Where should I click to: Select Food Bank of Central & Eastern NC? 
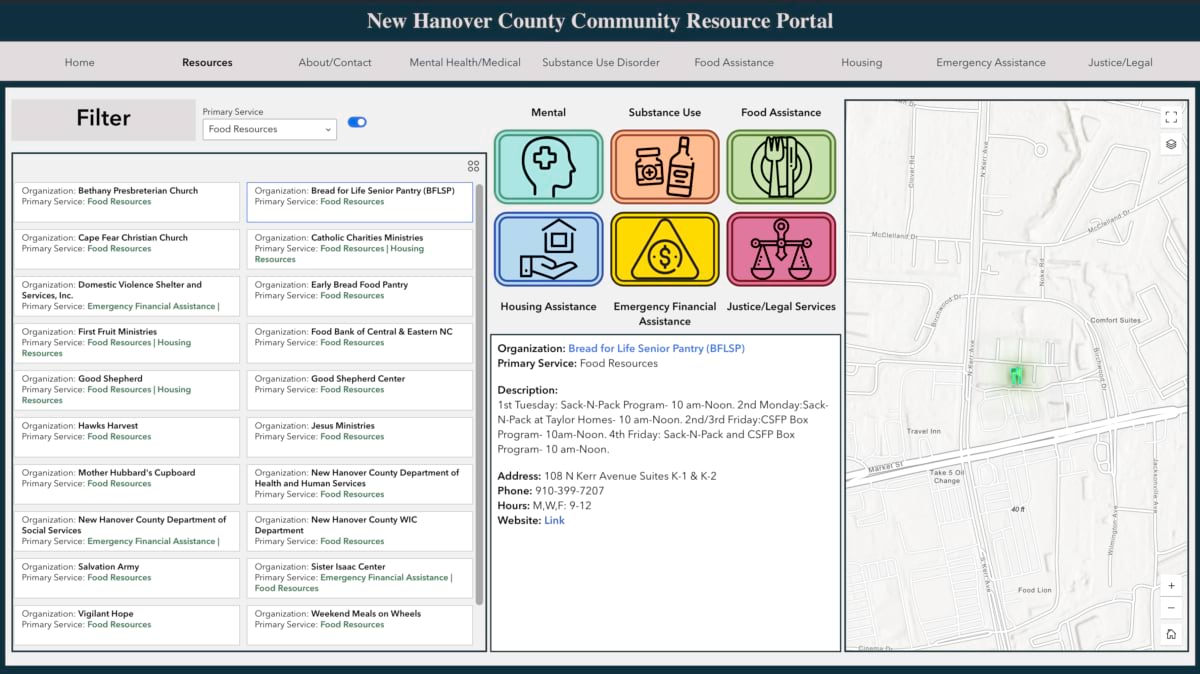[360, 343]
